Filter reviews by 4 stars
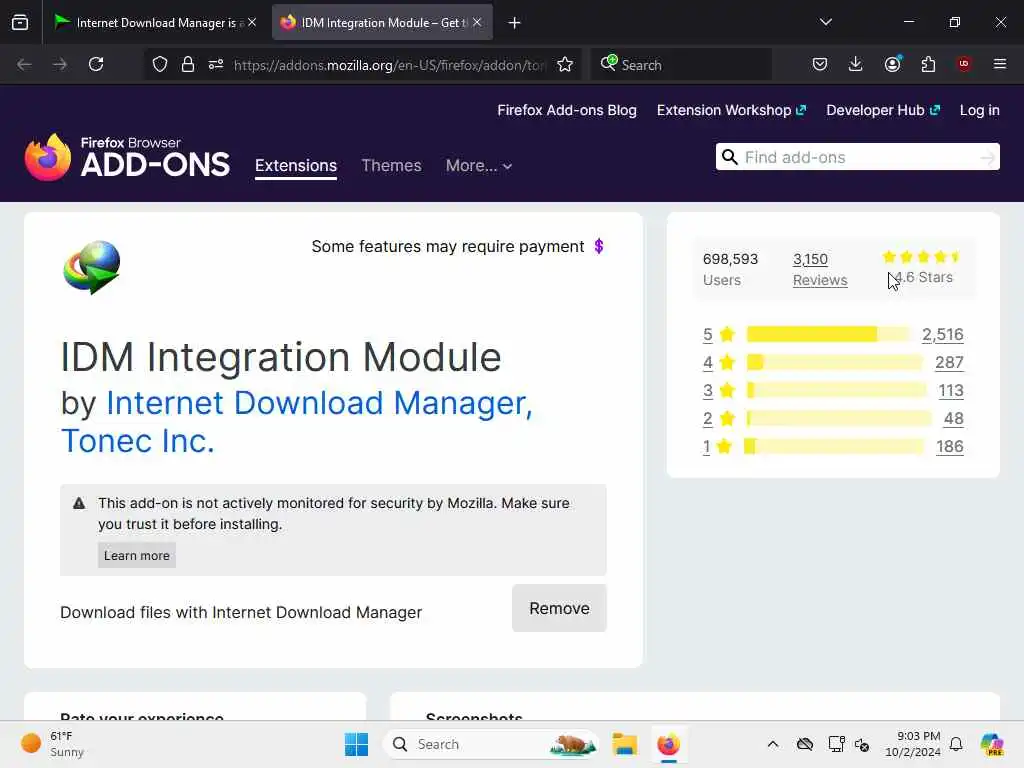 707,362
